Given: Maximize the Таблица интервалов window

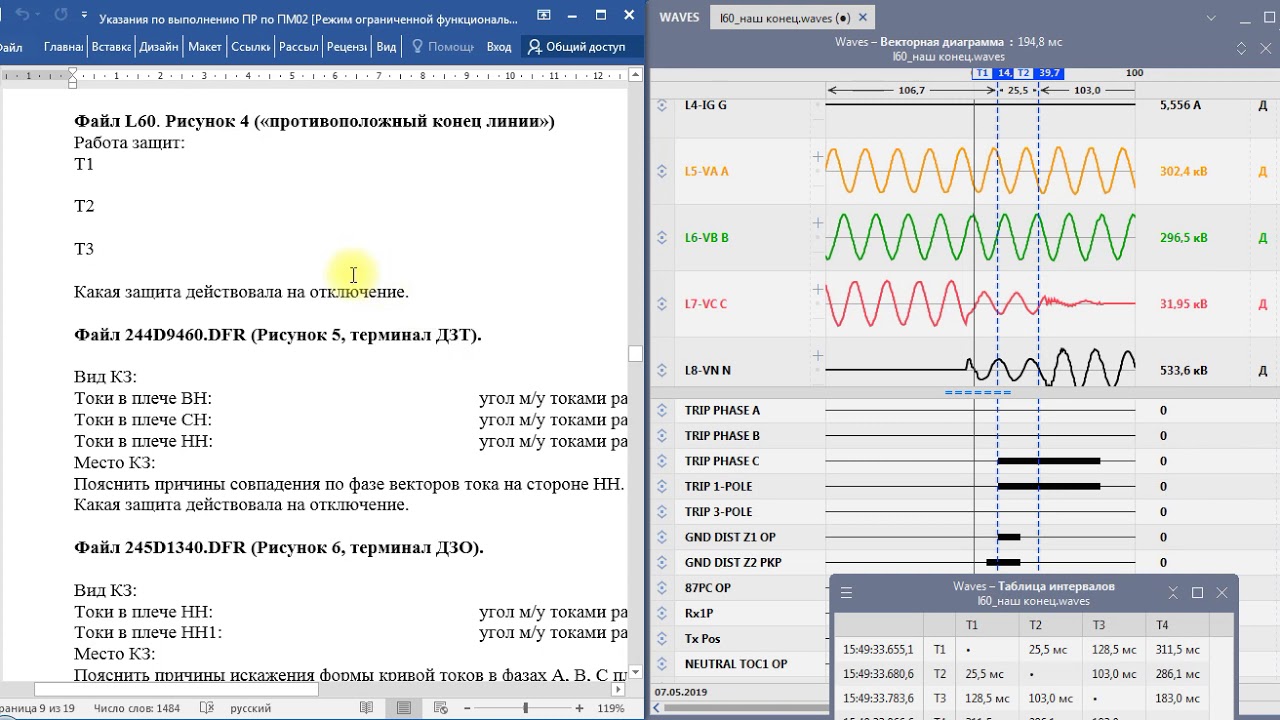Looking at the screenshot, I should 1197,593.
